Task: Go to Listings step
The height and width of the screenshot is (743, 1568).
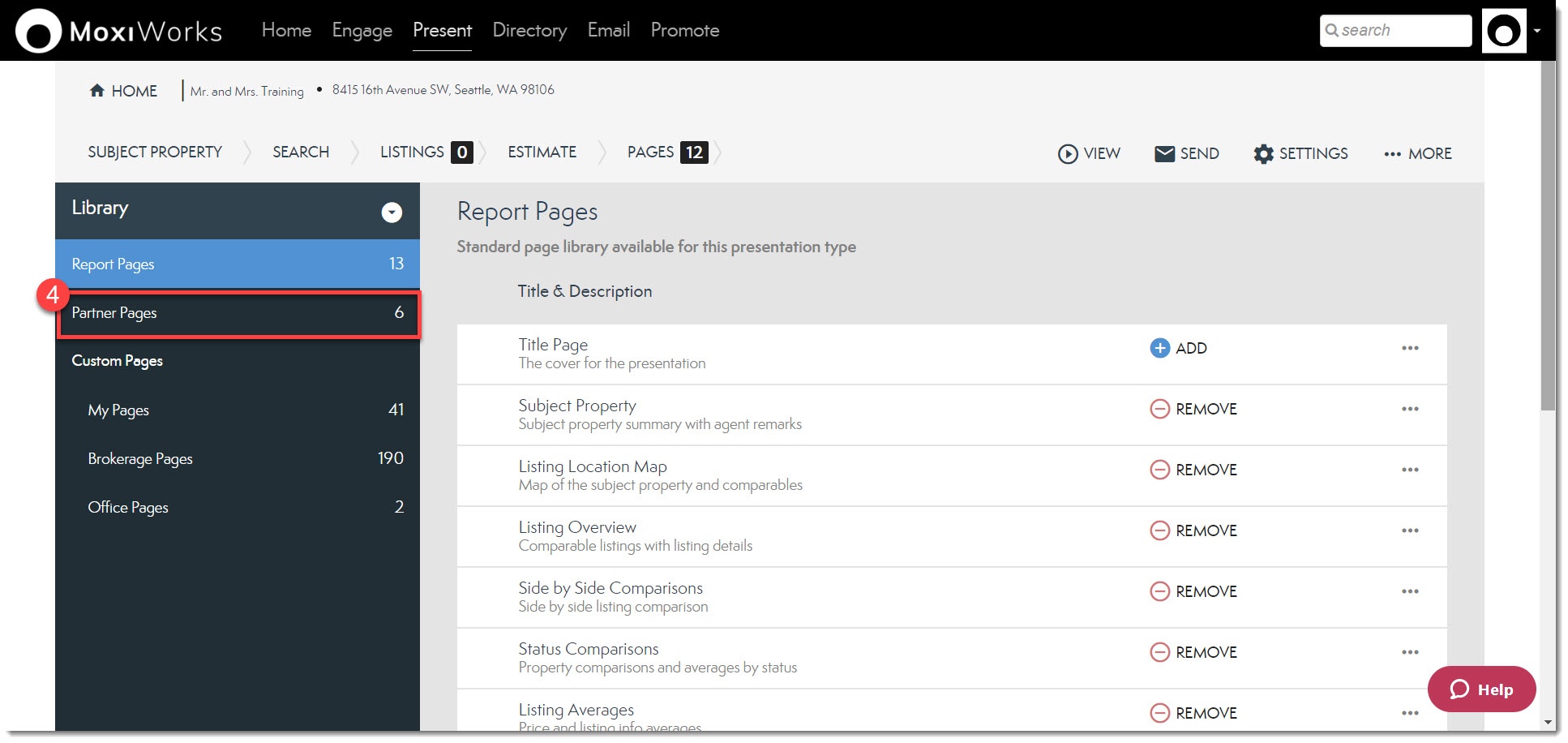Action: tap(426, 152)
